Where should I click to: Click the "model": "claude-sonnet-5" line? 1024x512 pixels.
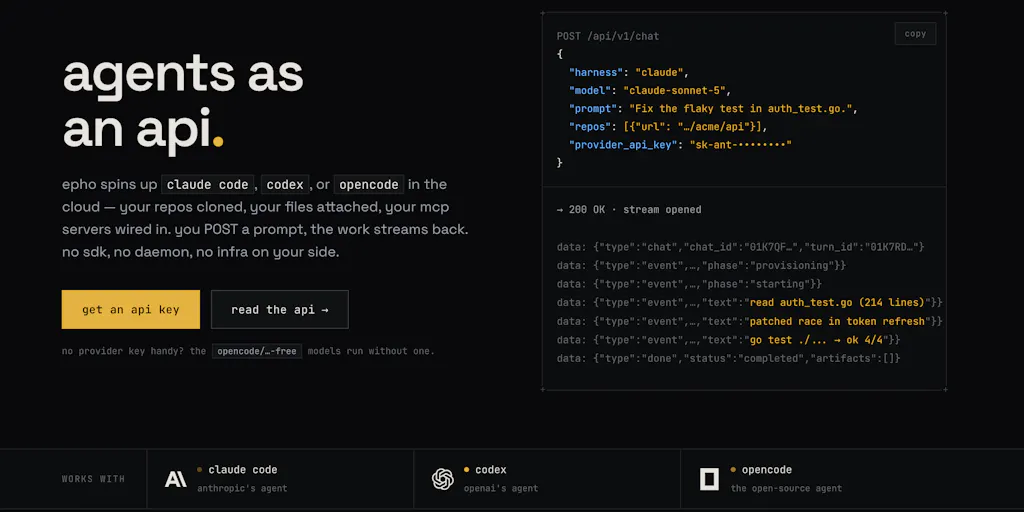click(650, 91)
